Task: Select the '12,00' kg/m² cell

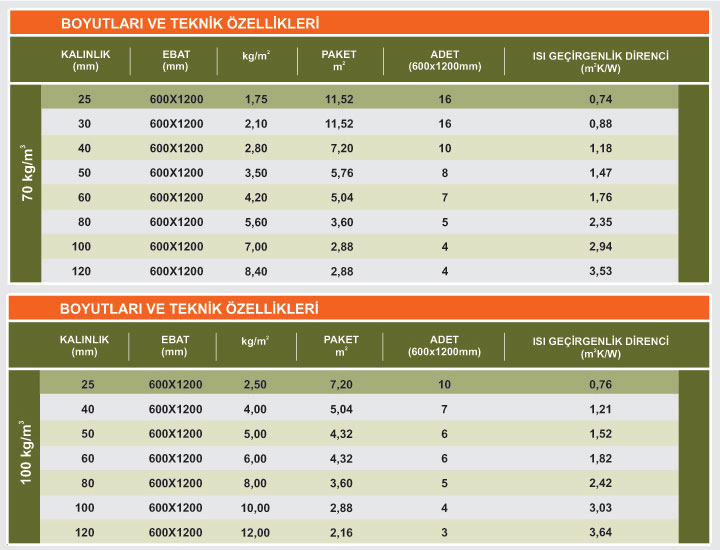Action: pos(255,533)
